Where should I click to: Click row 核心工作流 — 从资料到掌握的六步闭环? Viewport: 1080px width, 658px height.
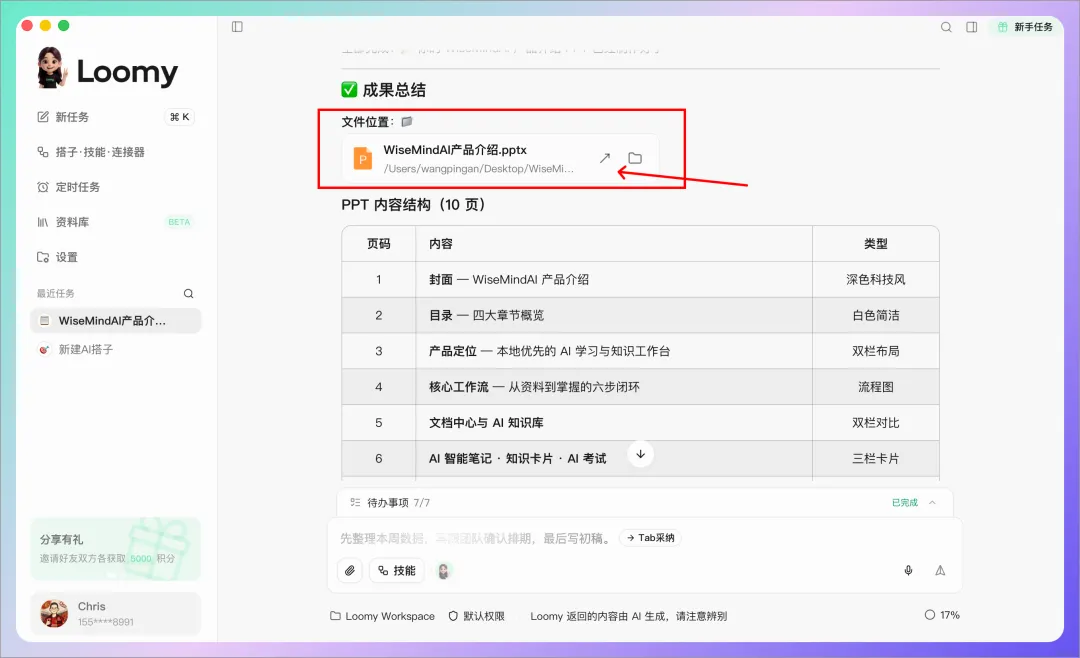coord(640,387)
